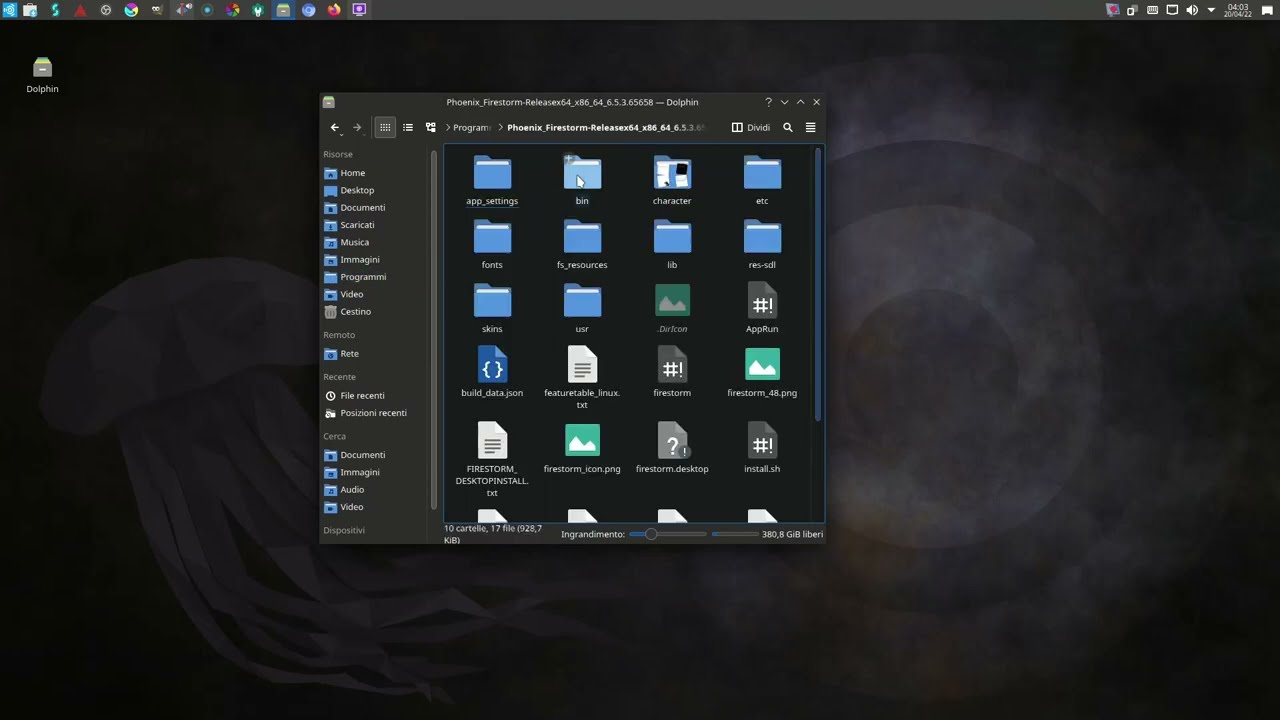Click the Places panel scrollbar

[x=434, y=330]
